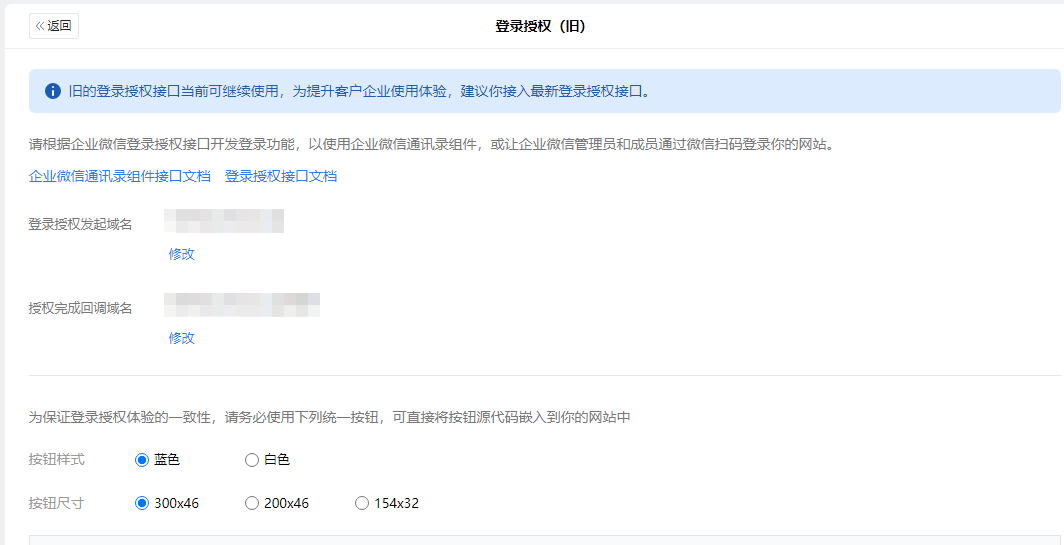The image size is (1064, 545).
Task: Click the paragraph starting 请根据企业微信登录授权接口
Action: pos(430,145)
